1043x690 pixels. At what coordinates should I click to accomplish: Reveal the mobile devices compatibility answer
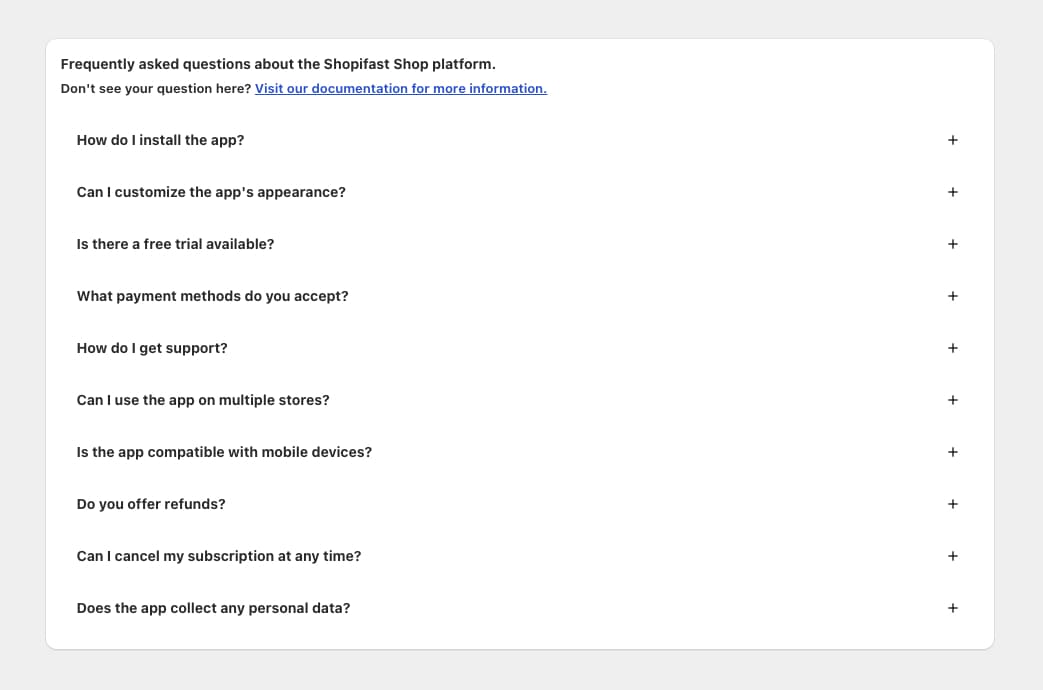pos(224,452)
